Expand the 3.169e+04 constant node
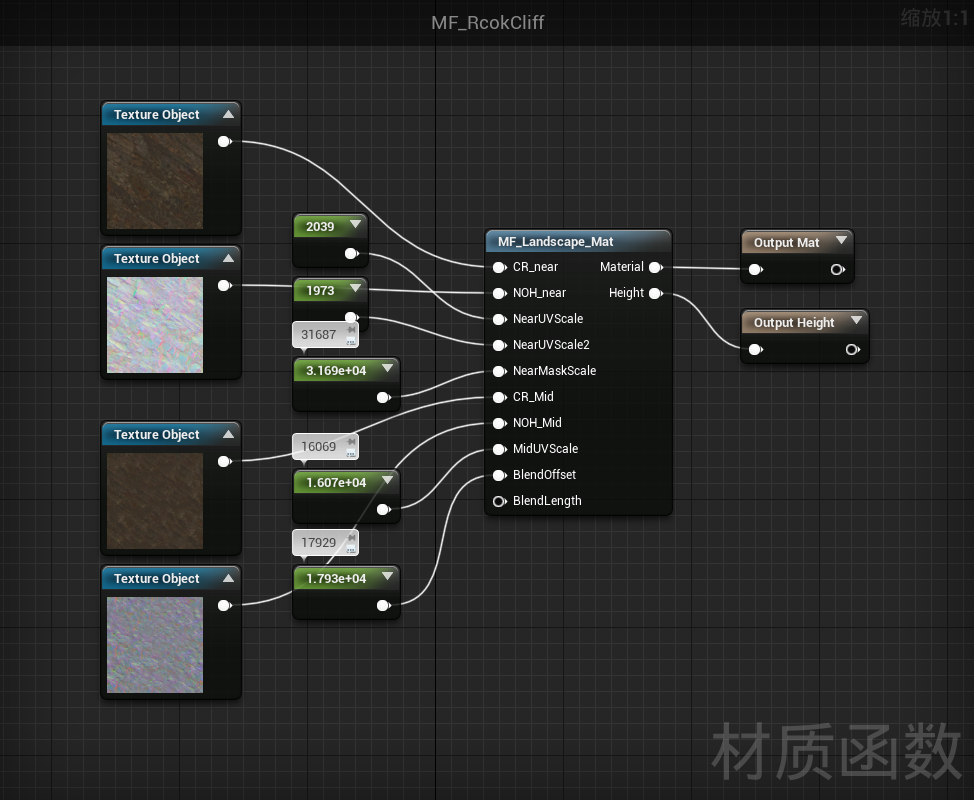 point(388,368)
